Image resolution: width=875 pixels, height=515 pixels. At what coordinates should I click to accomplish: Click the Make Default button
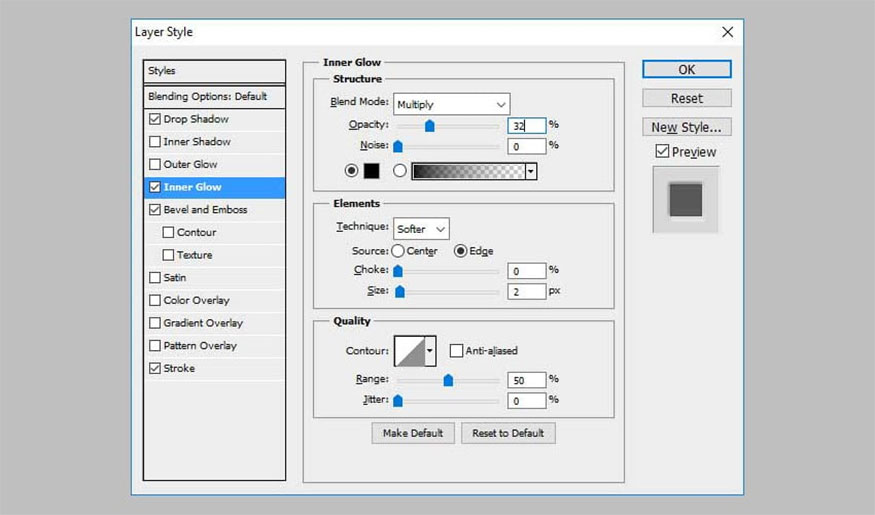coord(413,433)
